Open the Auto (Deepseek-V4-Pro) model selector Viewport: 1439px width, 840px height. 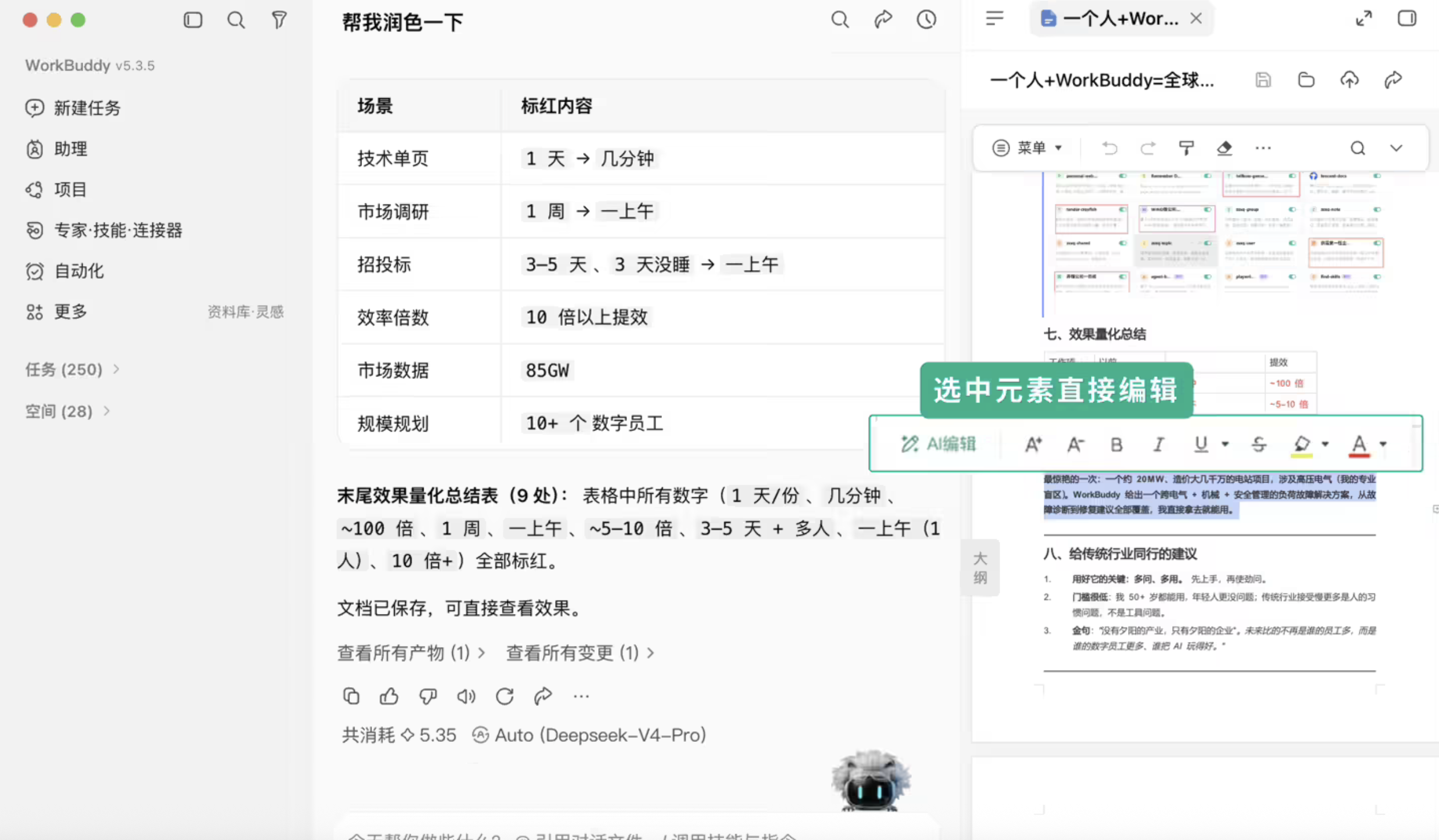589,735
